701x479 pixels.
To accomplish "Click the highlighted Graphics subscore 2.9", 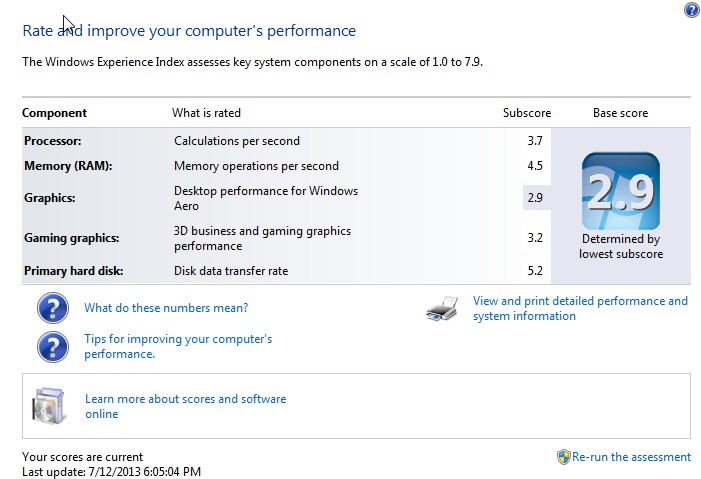I will coord(535,198).
